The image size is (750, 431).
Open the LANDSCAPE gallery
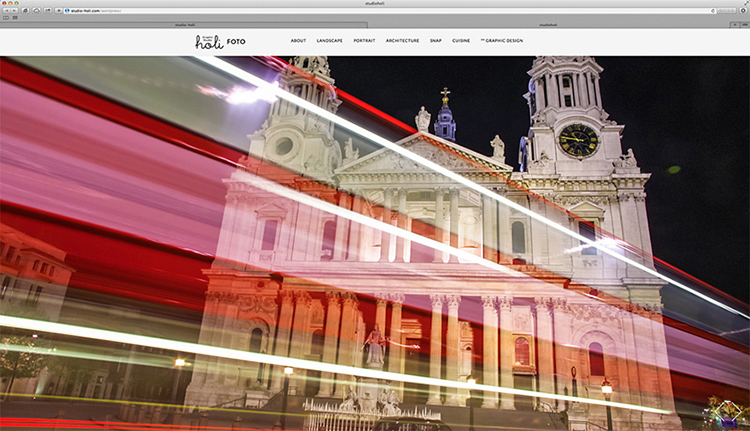(x=329, y=41)
